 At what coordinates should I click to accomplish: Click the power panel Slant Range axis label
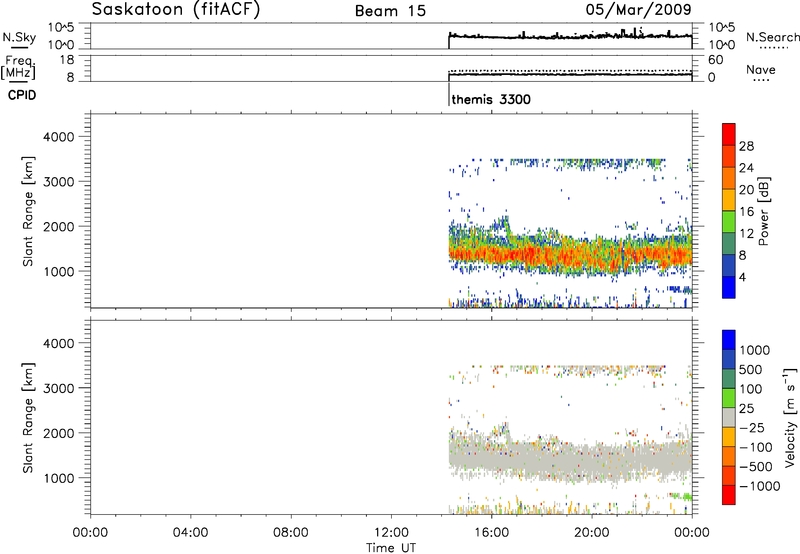point(28,211)
